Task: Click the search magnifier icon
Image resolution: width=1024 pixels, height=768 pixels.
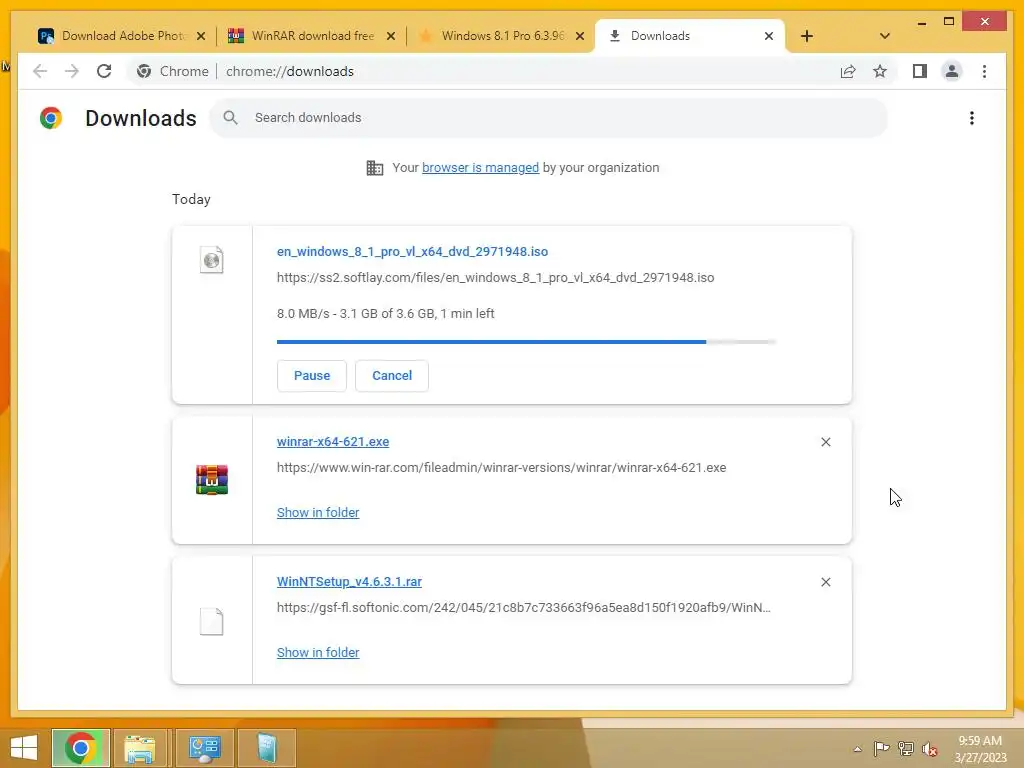Action: point(230,118)
